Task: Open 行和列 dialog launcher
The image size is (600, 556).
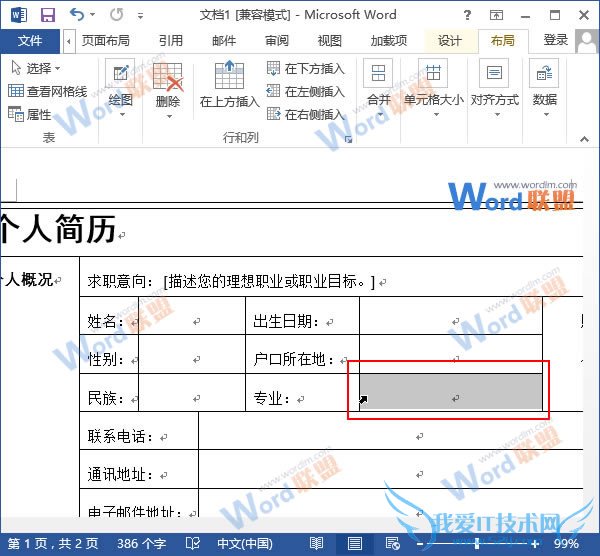Action: tap(348, 139)
